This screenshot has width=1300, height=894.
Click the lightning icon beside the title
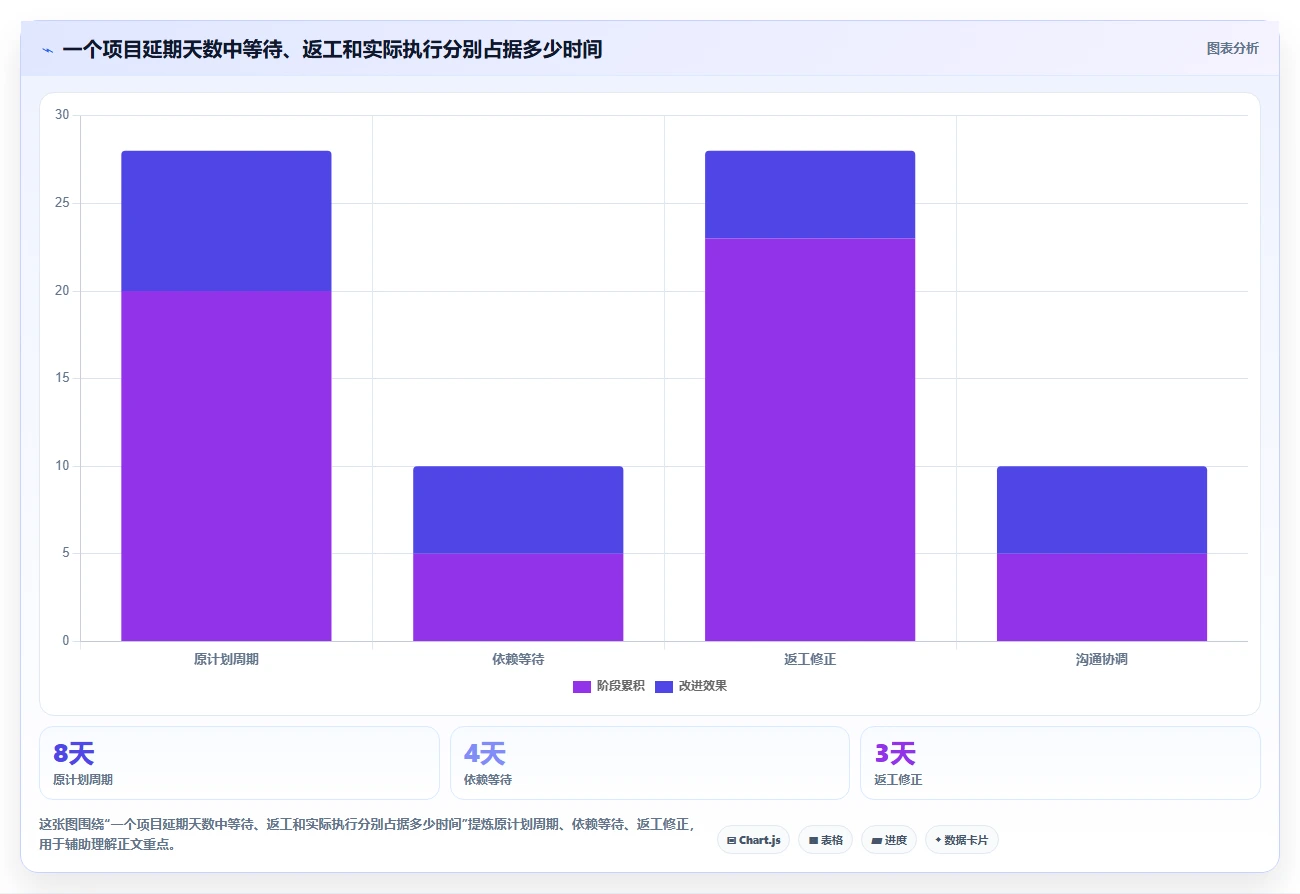point(47,50)
